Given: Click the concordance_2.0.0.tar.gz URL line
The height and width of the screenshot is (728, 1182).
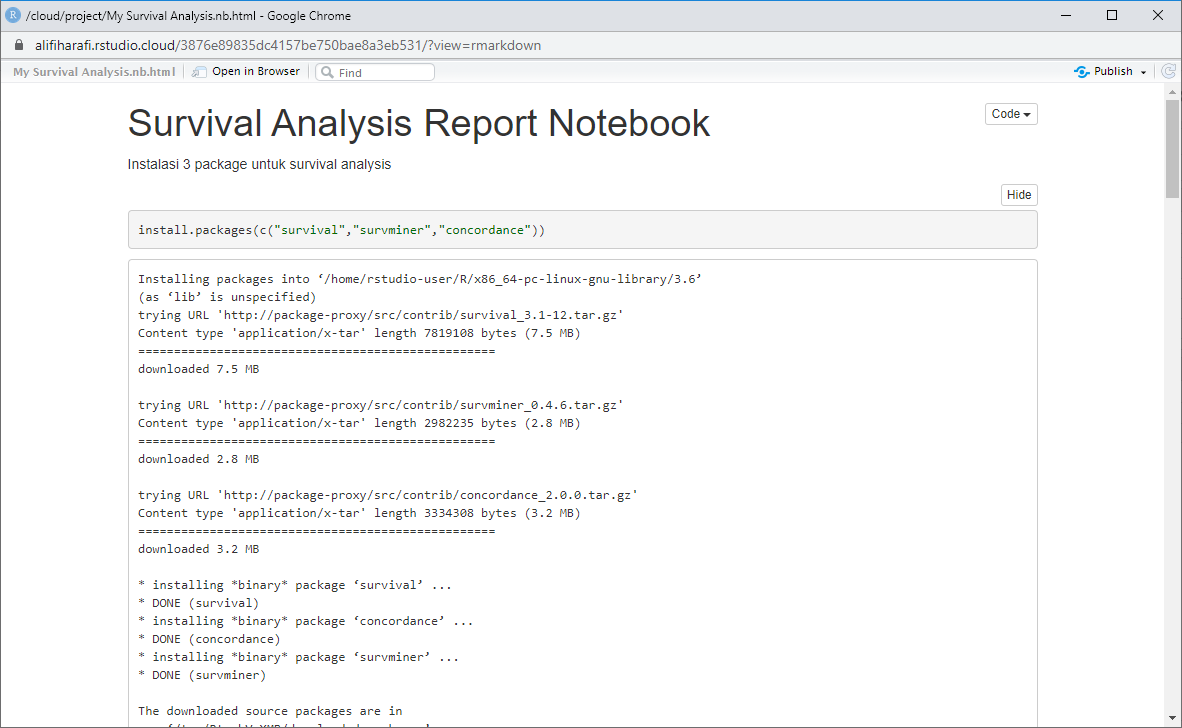Looking at the screenshot, I should pos(387,495).
